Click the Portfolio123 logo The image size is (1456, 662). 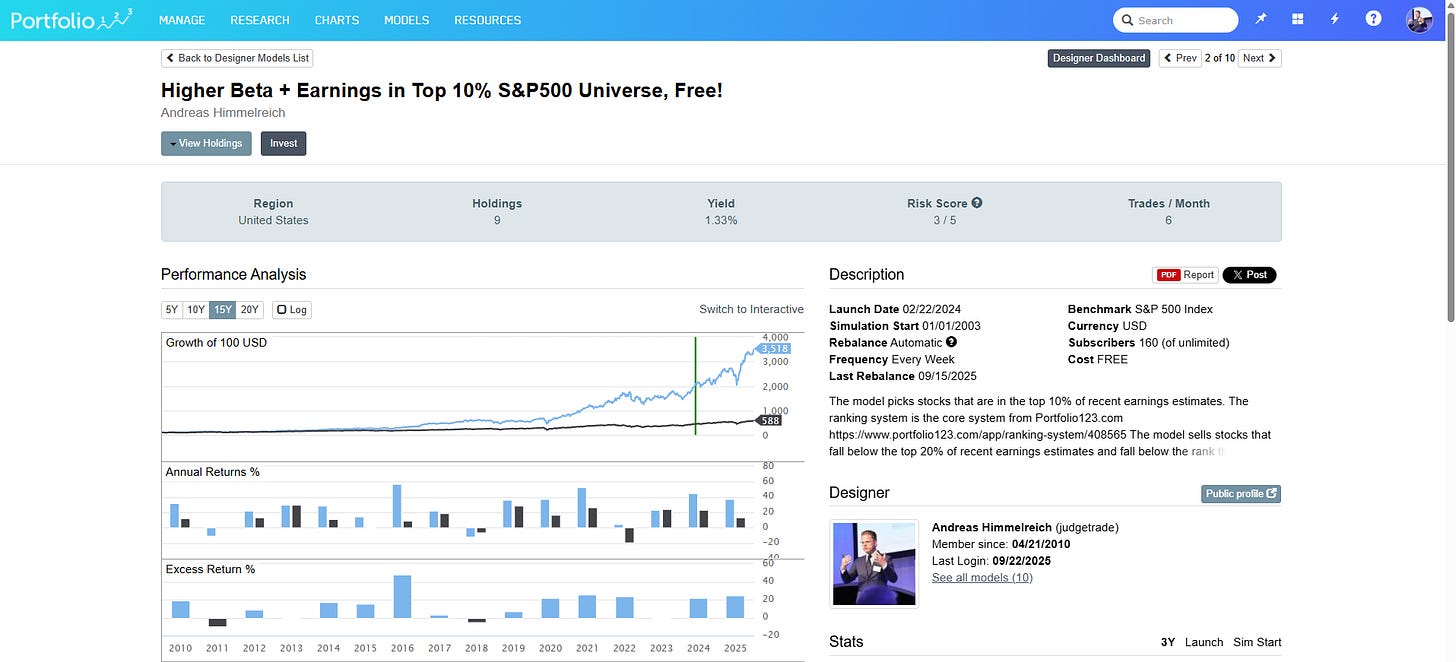69,19
